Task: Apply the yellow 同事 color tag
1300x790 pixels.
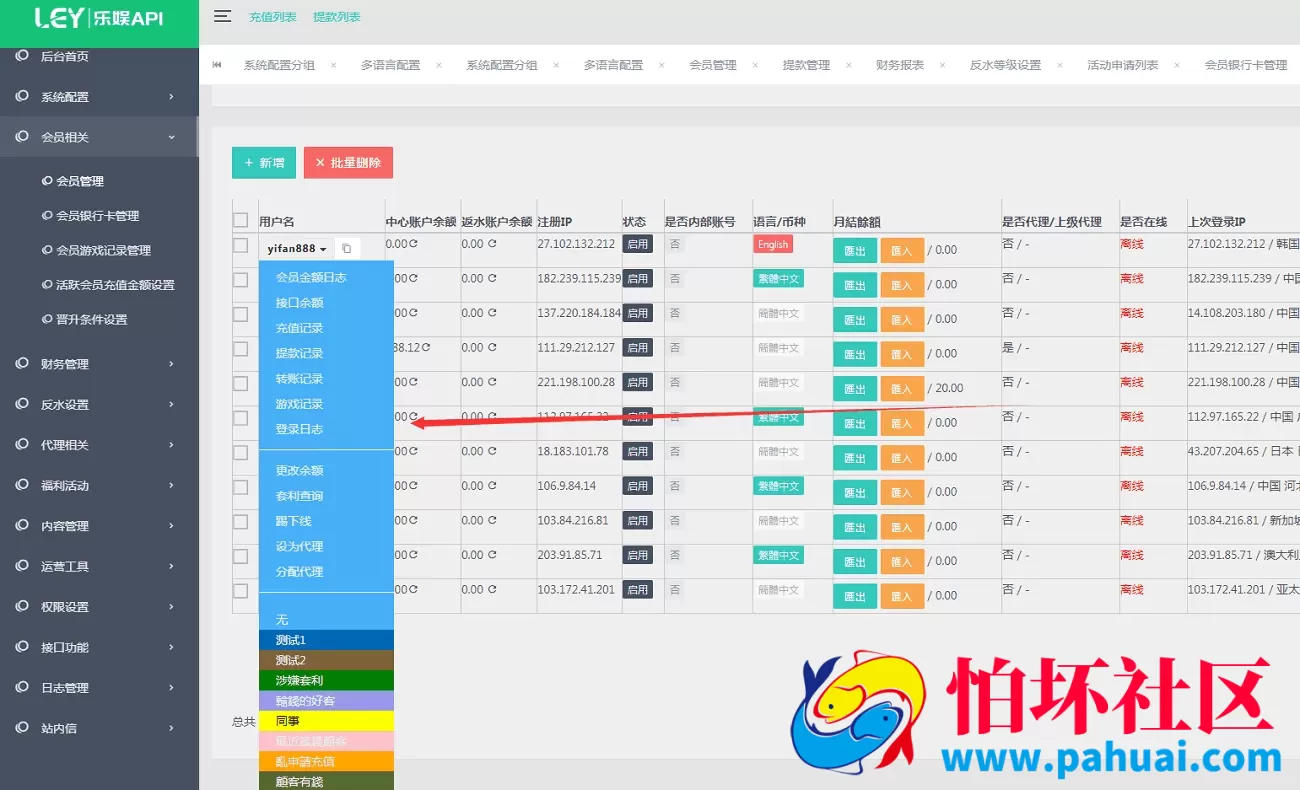Action: pyautogui.click(x=326, y=721)
